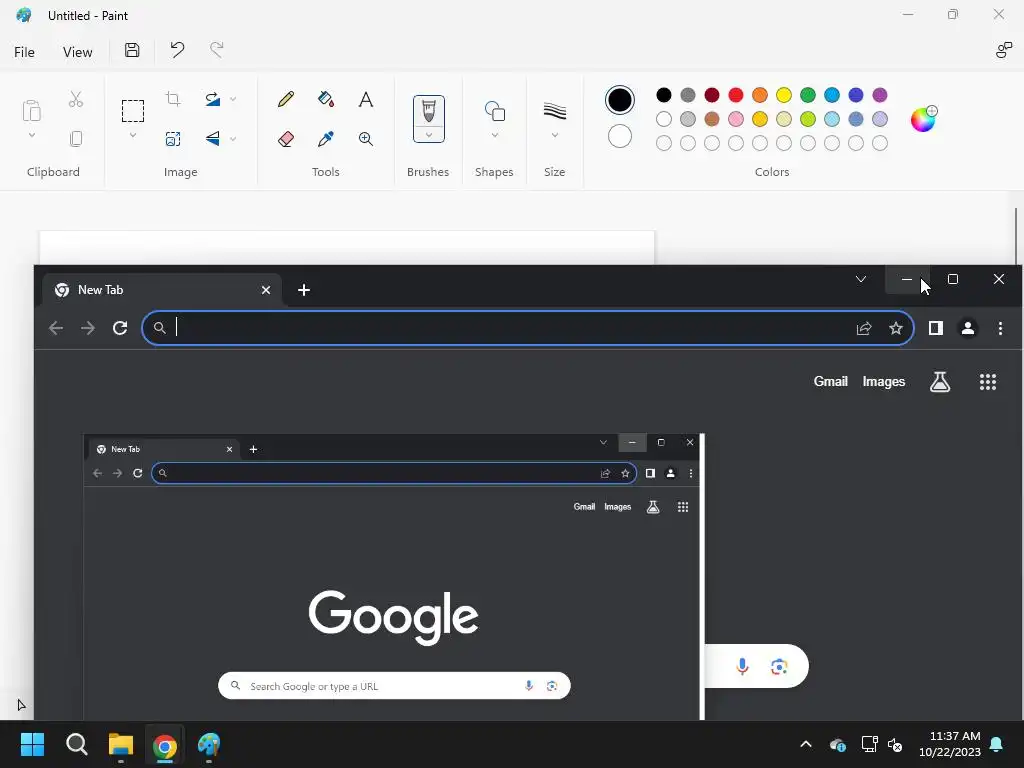
Task: Reload the page in Chrome
Action: click(x=120, y=328)
